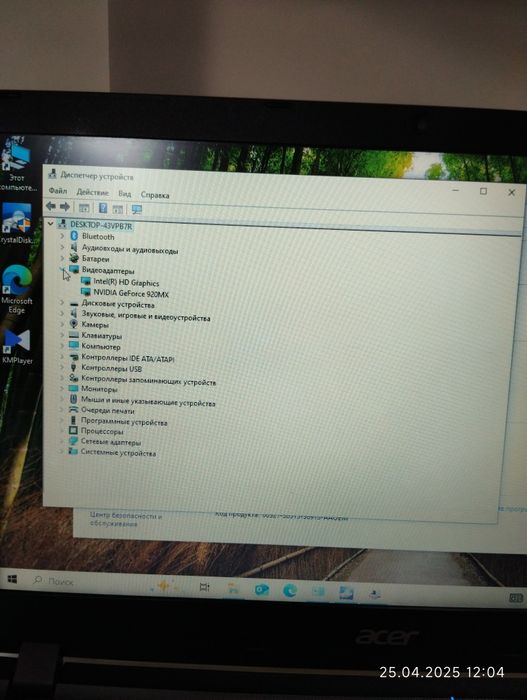Screen dimensions: 527x700
Task: Open Task View on the taskbar
Action: pos(205,588)
